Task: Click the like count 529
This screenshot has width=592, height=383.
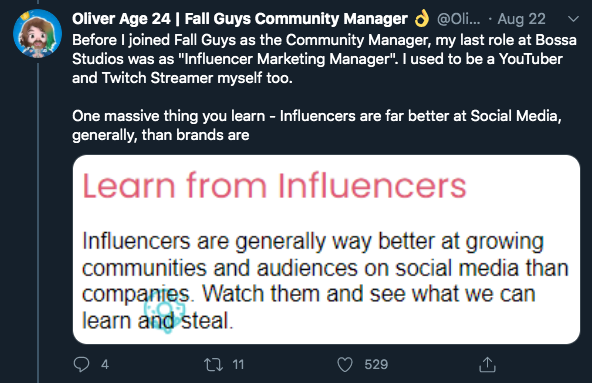Action: pos(376,364)
